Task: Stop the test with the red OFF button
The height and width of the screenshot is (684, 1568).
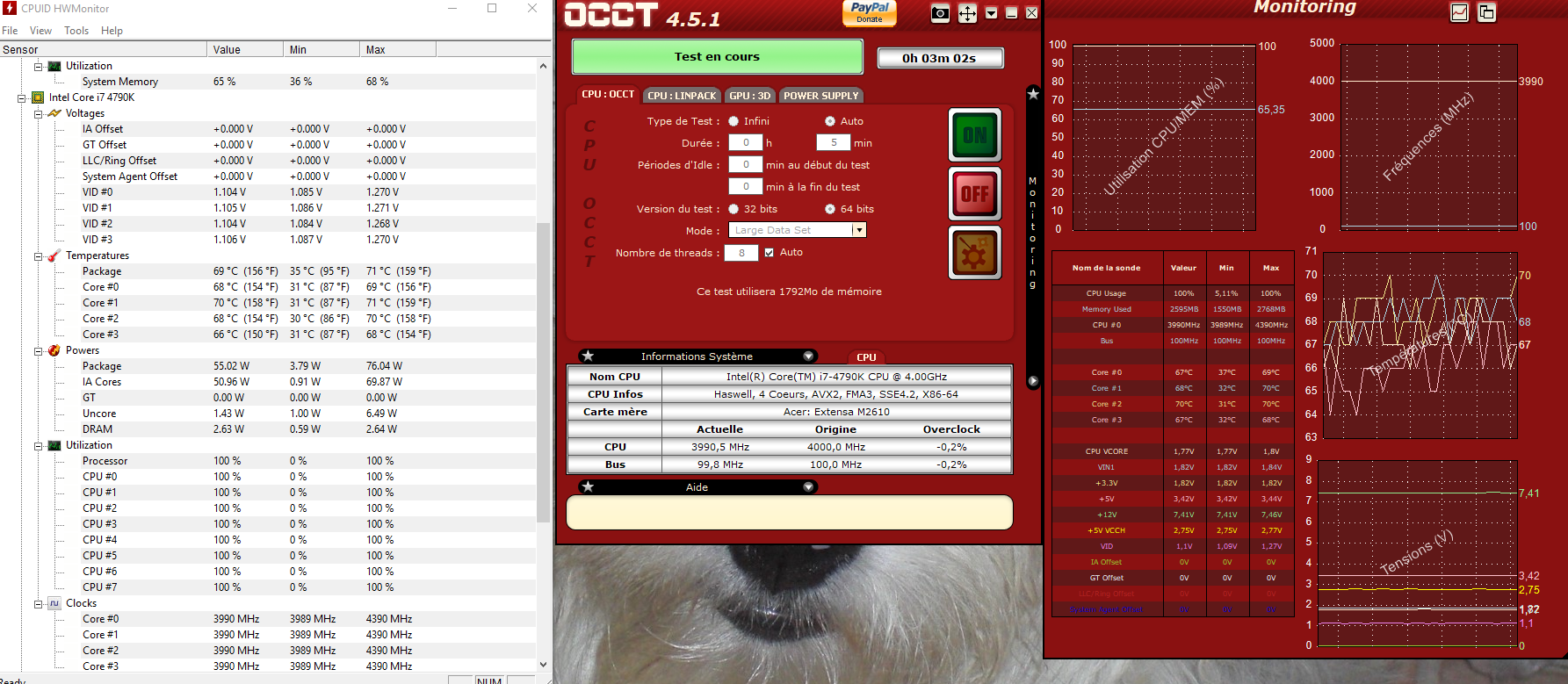Action: tap(975, 193)
